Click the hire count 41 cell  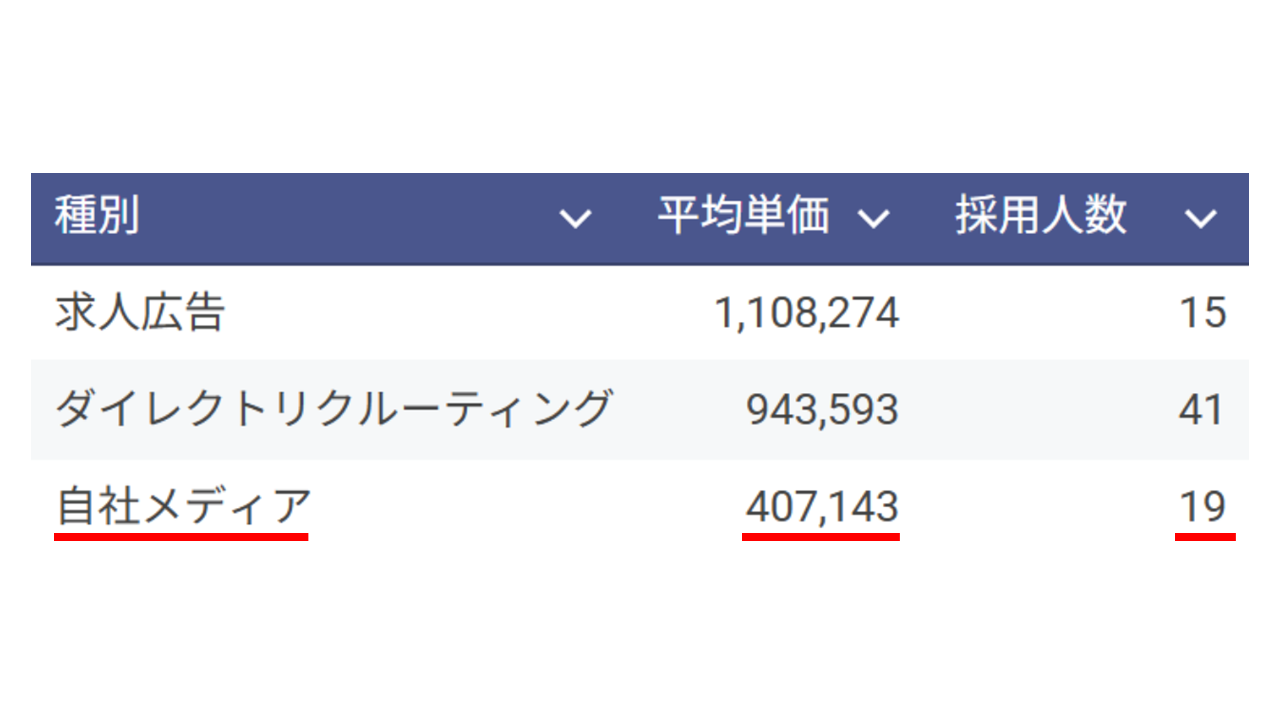pos(1202,410)
